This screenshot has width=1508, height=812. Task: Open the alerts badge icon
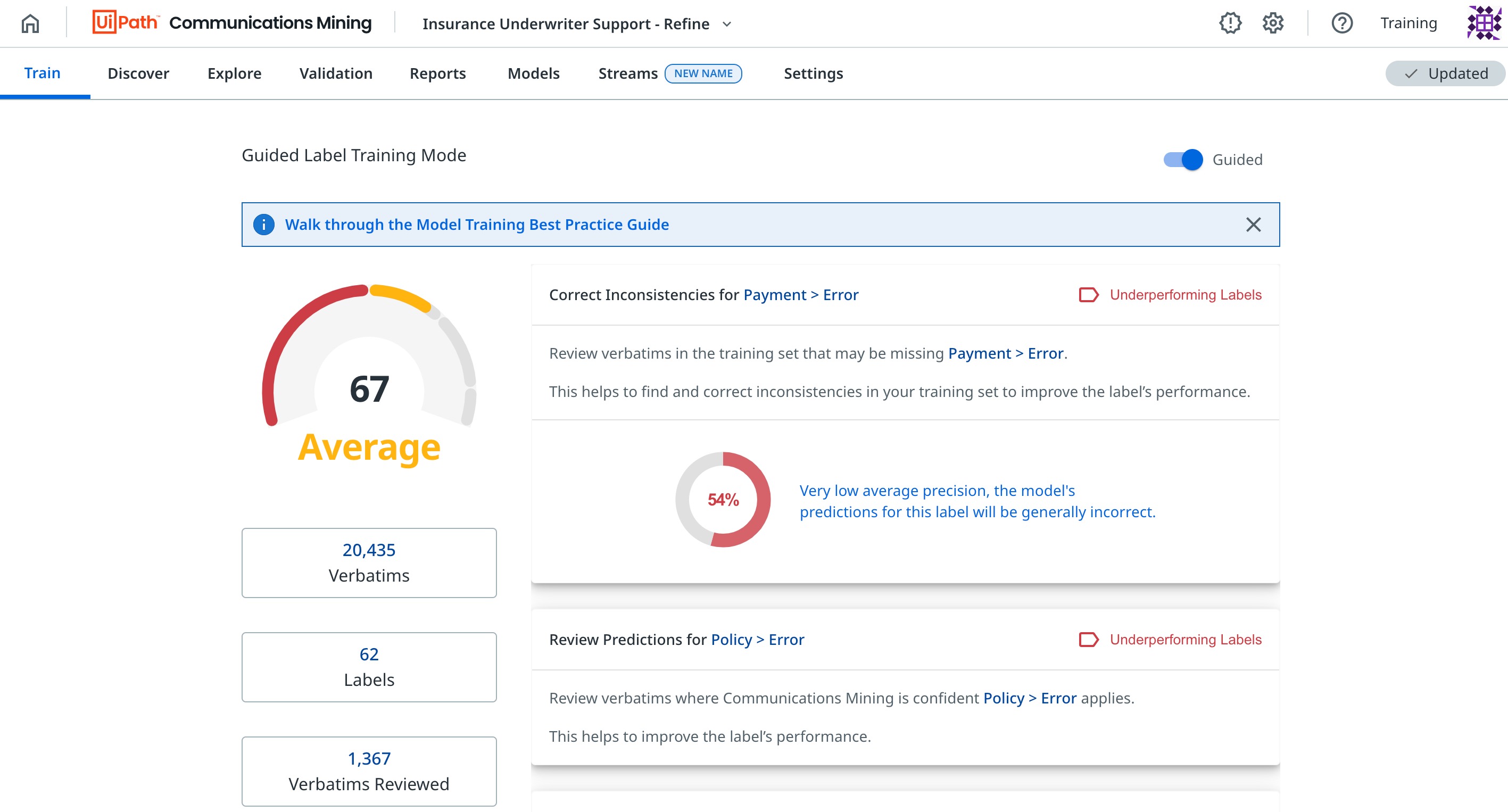click(1230, 23)
